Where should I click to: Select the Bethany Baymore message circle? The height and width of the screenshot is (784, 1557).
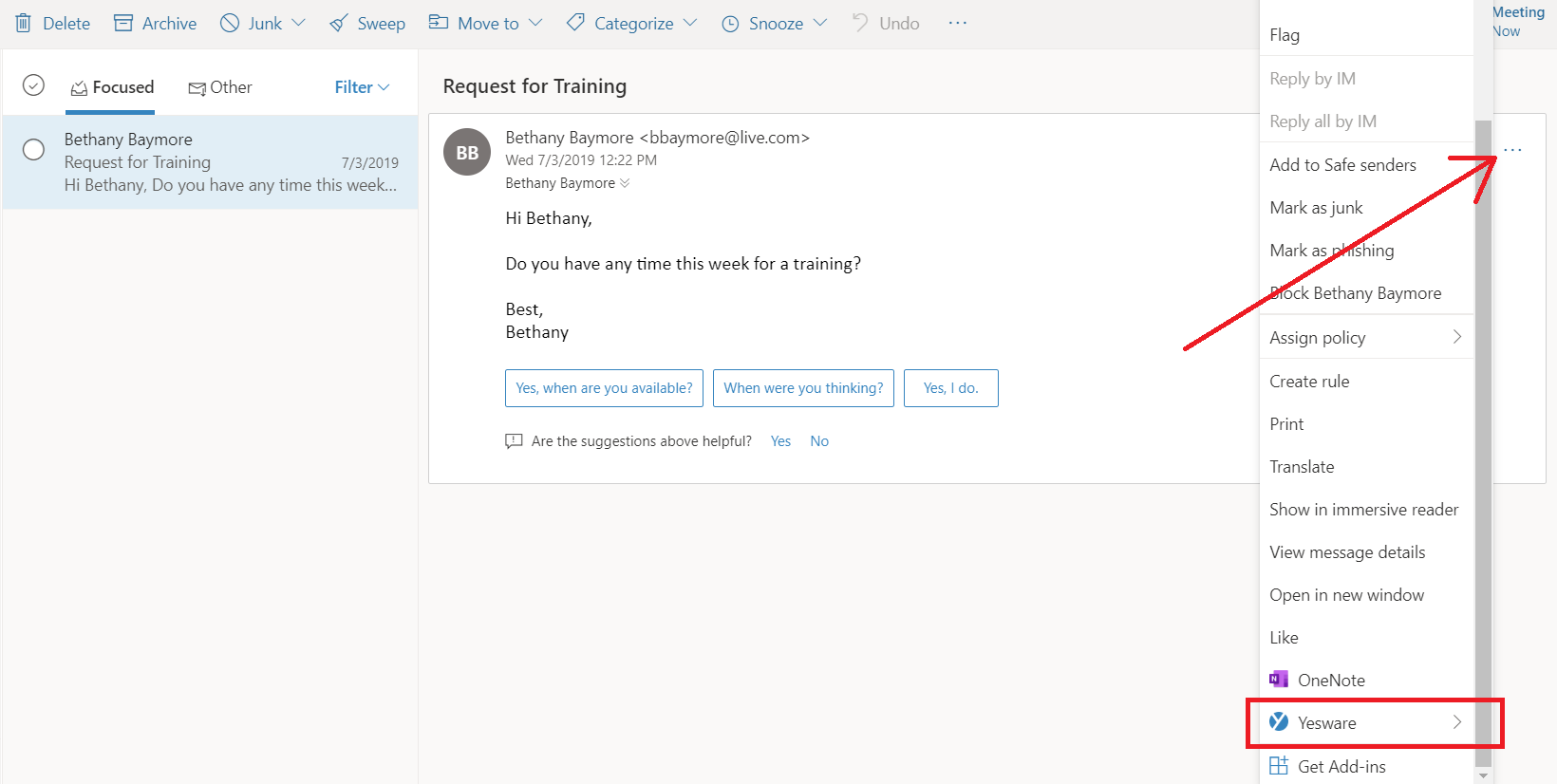(33, 150)
